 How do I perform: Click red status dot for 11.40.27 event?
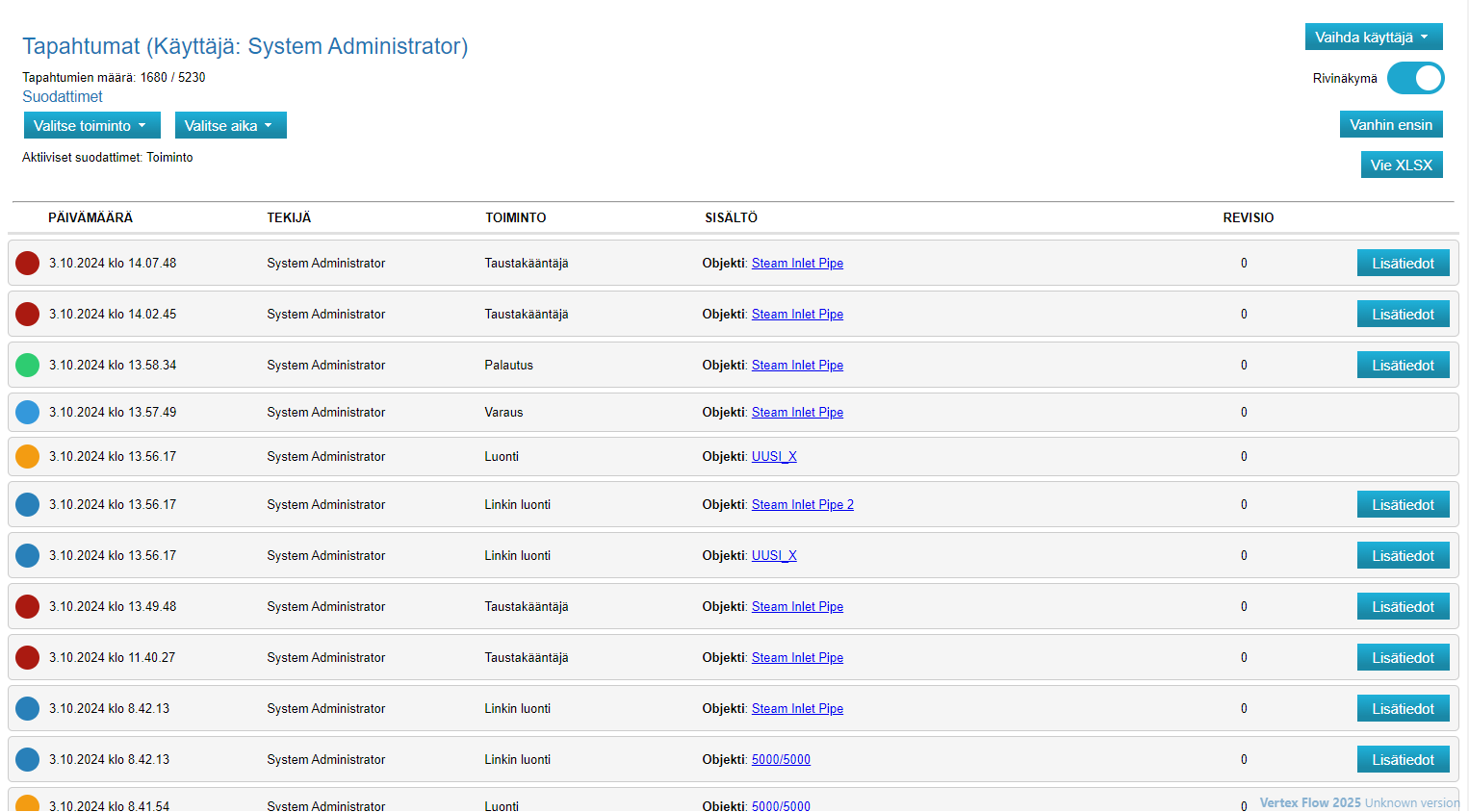[28, 657]
